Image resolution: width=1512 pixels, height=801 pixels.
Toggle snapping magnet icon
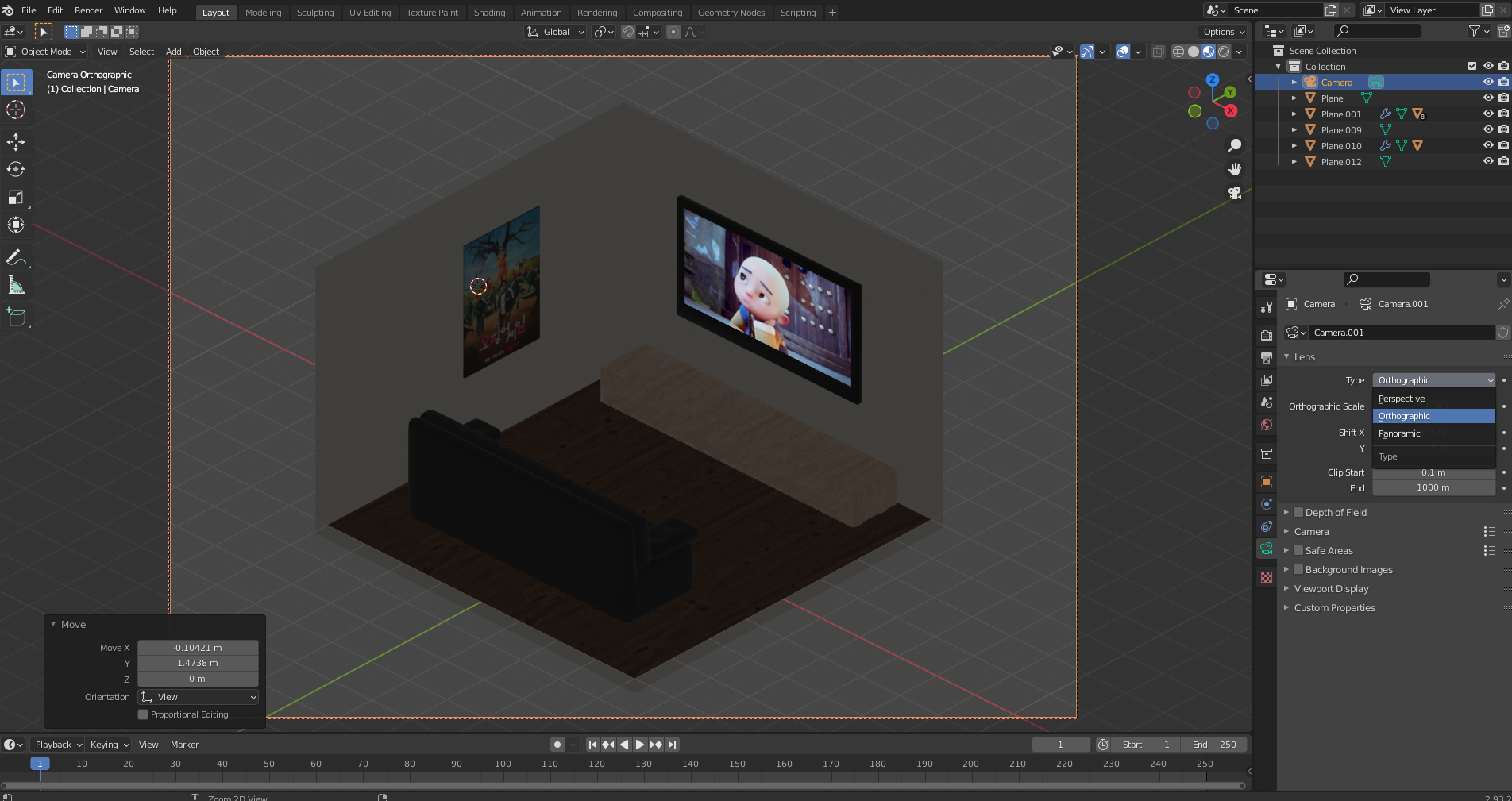(x=627, y=32)
